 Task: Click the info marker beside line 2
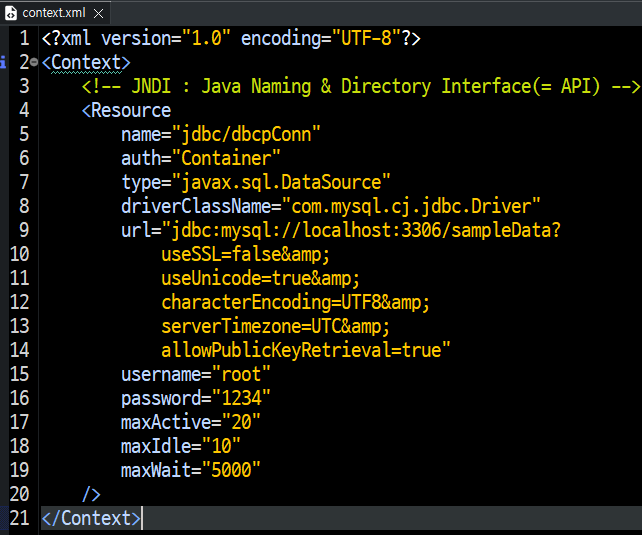click(3, 62)
